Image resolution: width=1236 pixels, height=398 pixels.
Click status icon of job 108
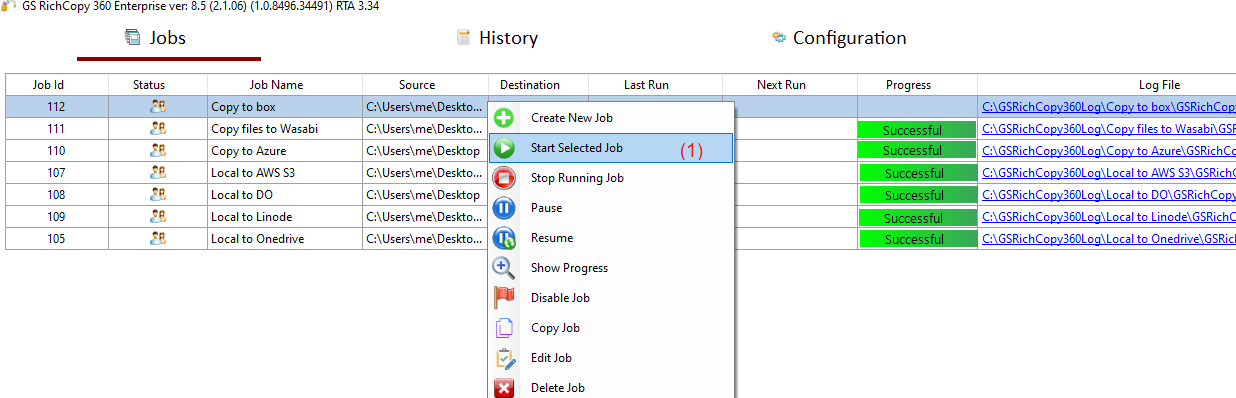point(158,194)
